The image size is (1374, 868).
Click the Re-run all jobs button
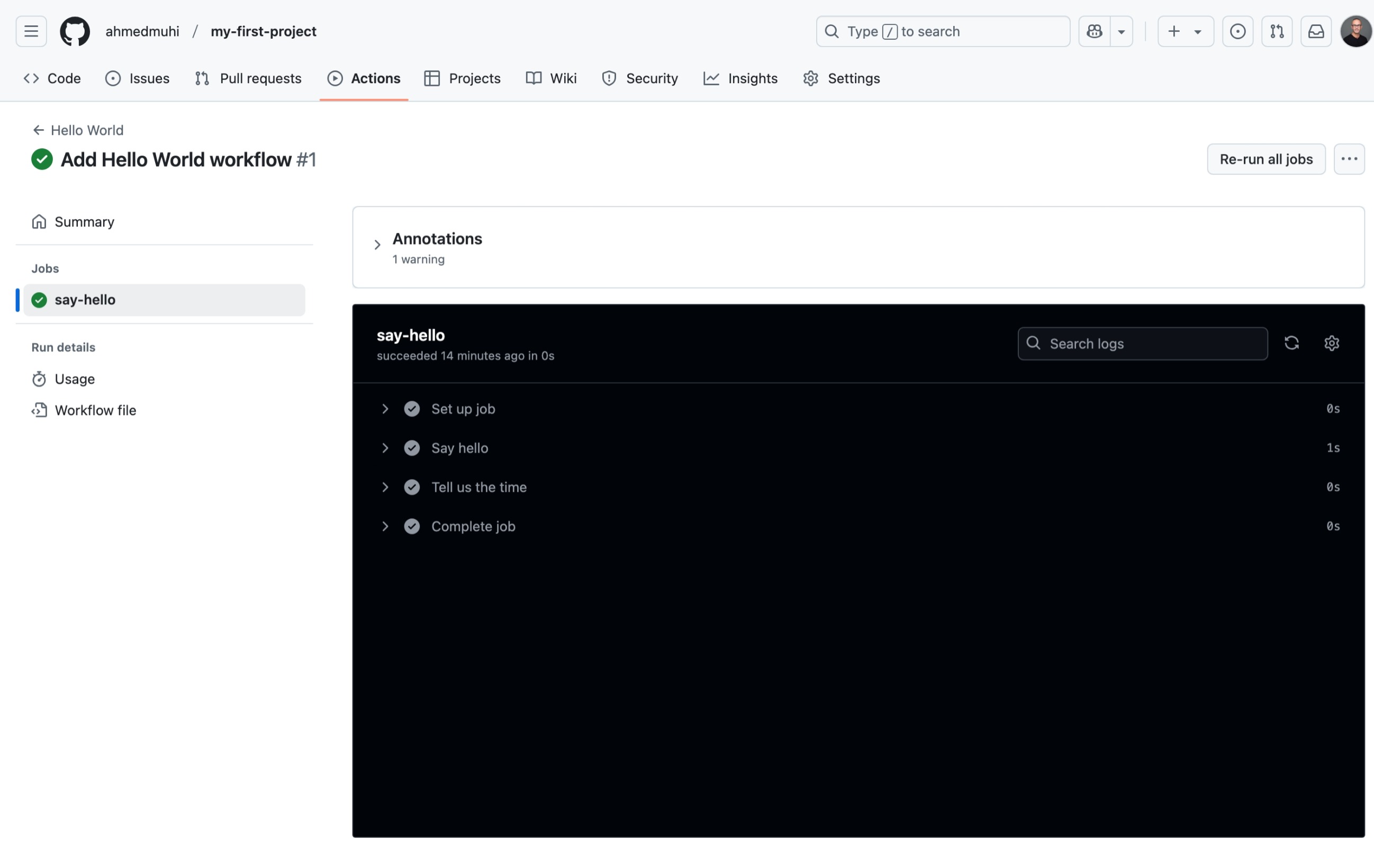(1266, 158)
